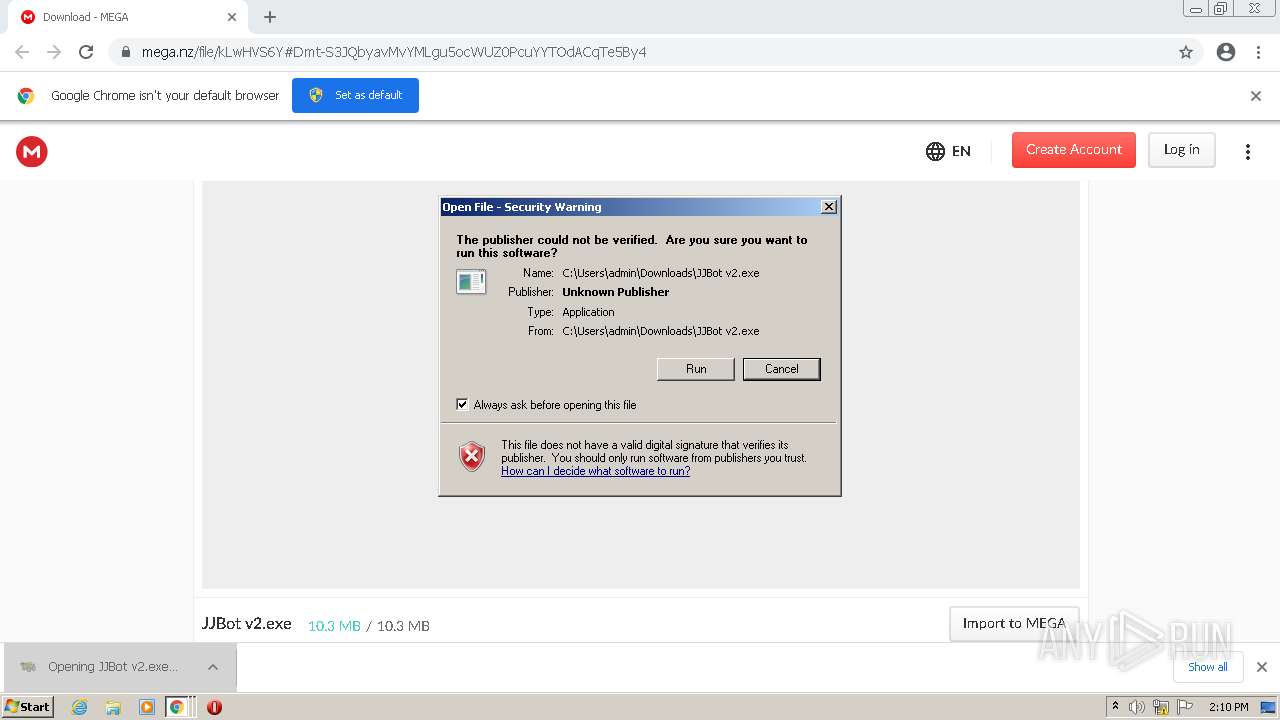Open a new browser tab
The width and height of the screenshot is (1280, 720).
[270, 17]
